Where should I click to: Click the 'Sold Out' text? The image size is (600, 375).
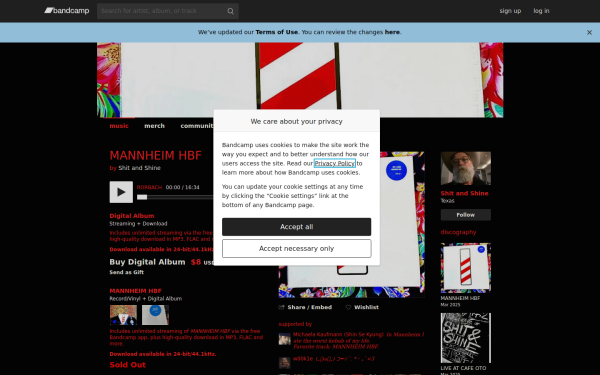tap(127, 365)
